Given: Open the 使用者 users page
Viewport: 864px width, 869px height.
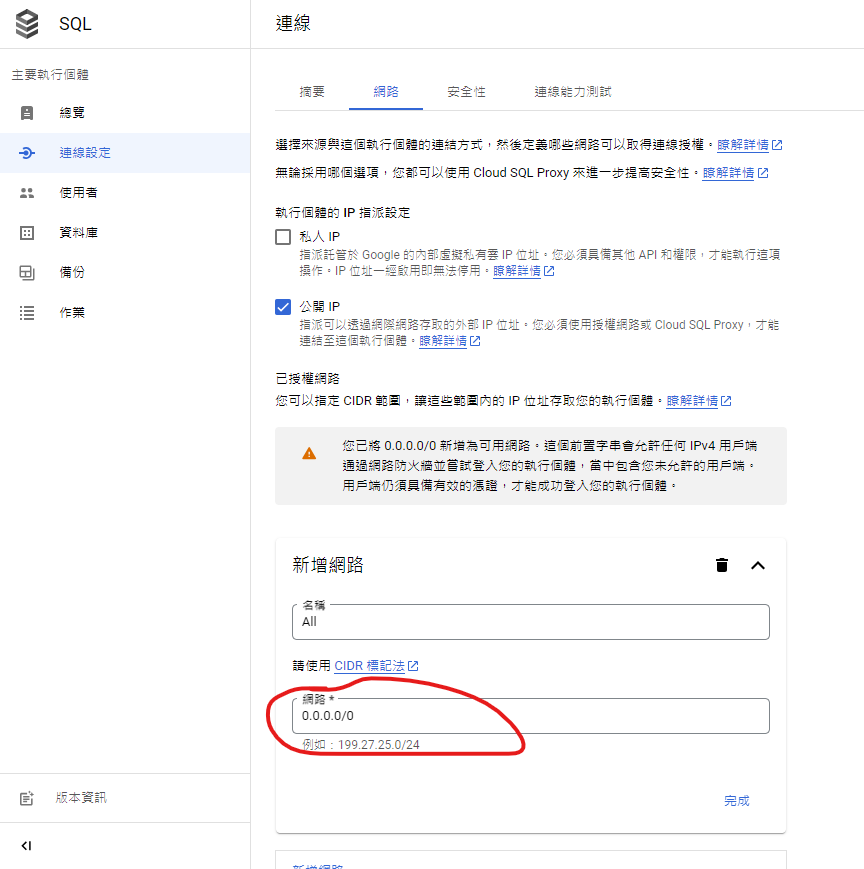Looking at the screenshot, I should pos(79,193).
